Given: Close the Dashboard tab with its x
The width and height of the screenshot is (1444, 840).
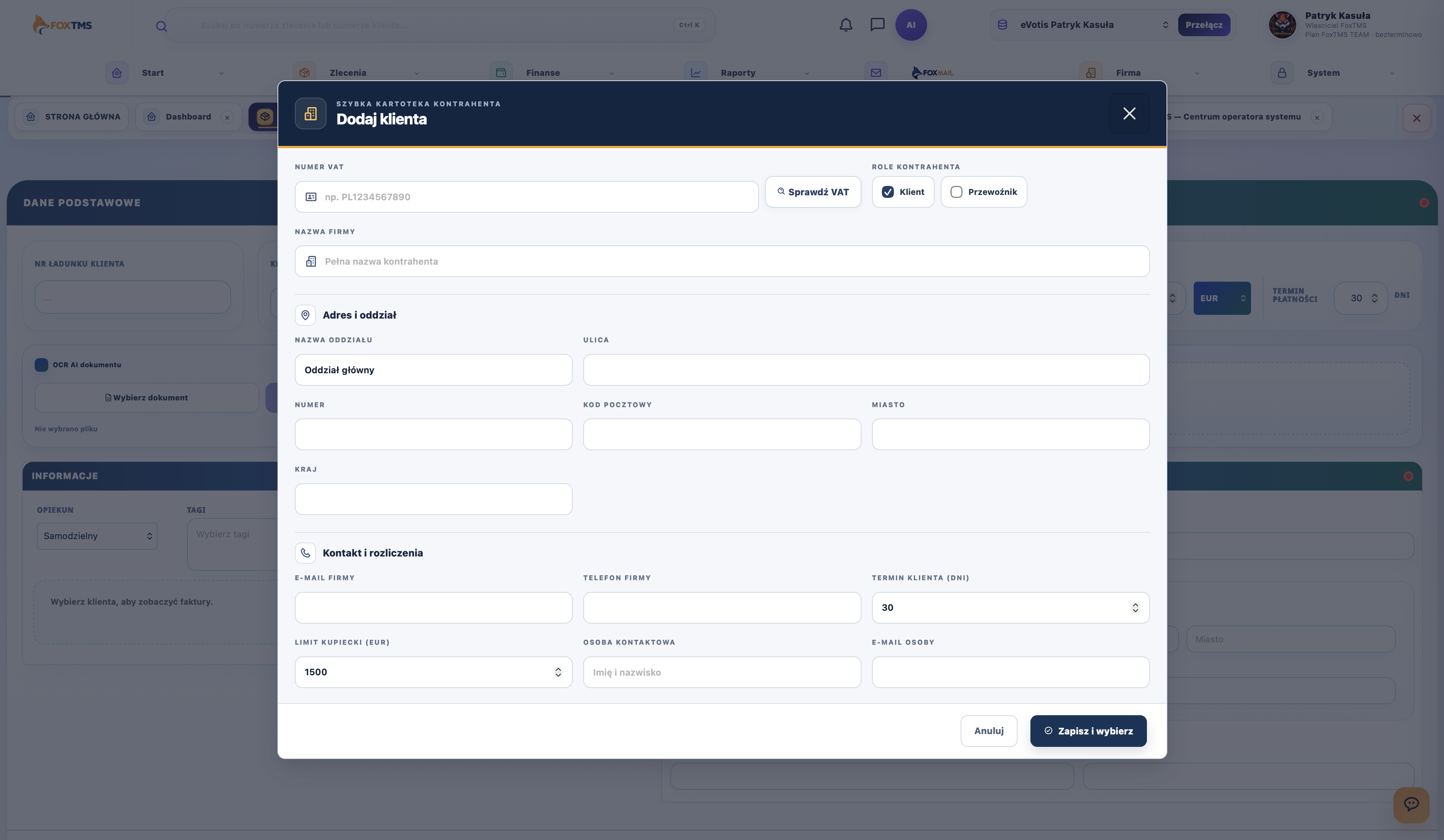Looking at the screenshot, I should click(x=227, y=117).
